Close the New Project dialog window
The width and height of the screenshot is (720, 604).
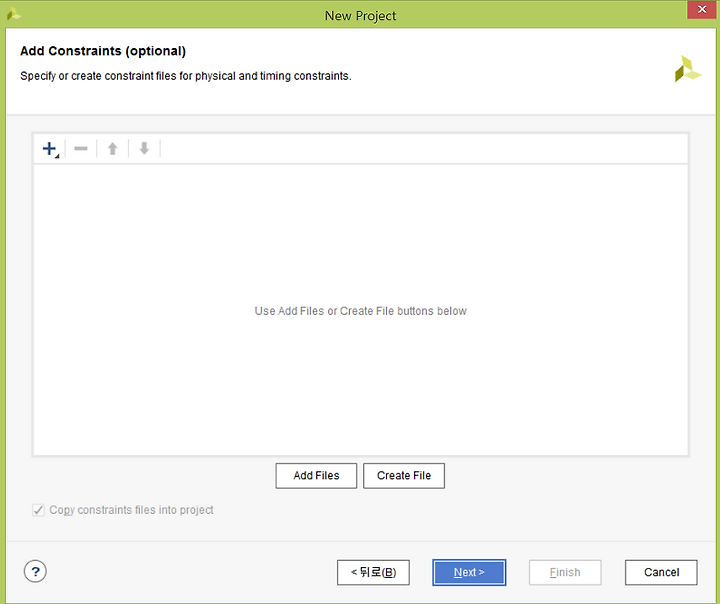click(x=702, y=10)
